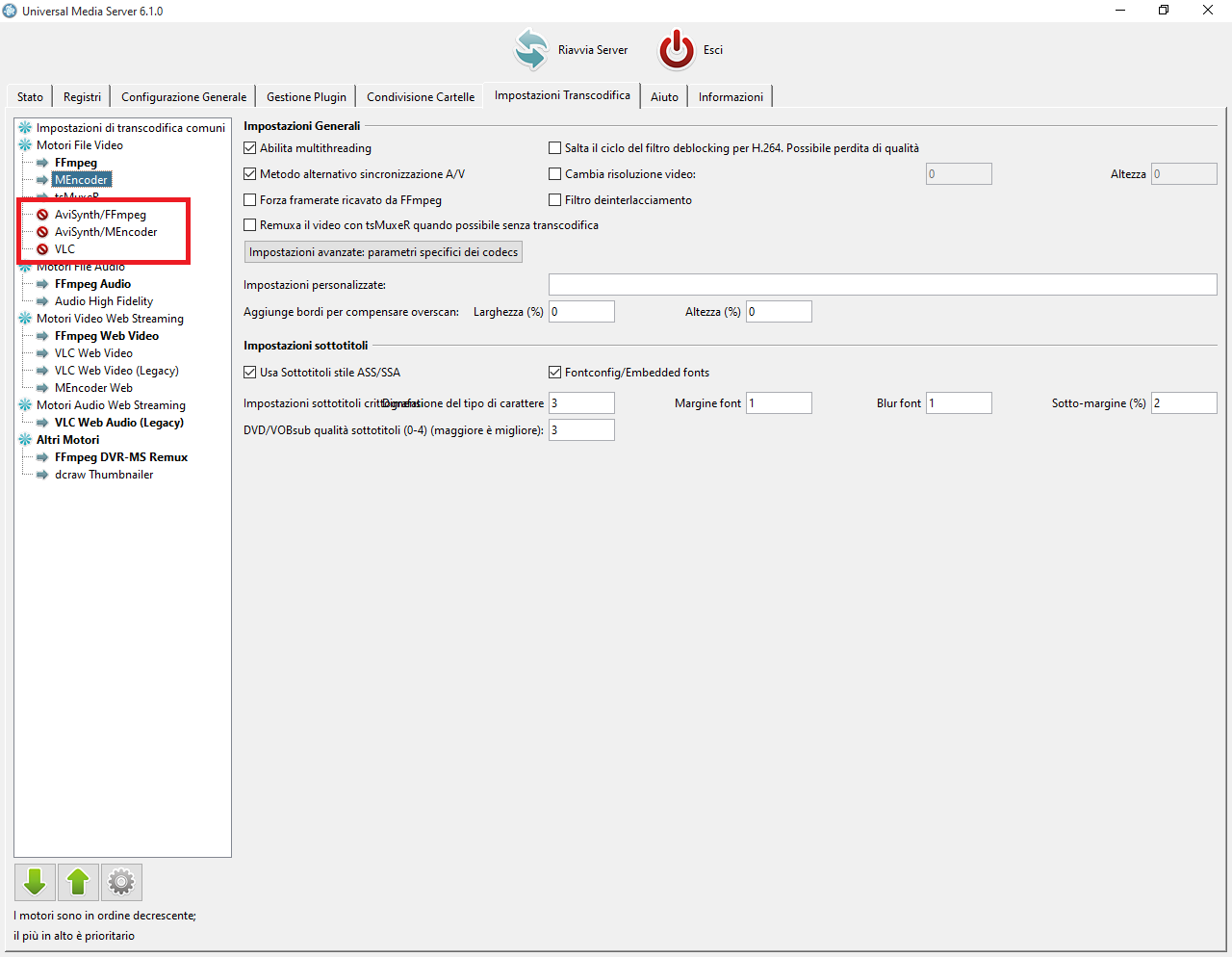Enable Salta il ciclo del filtro deblocking
This screenshot has height=957, width=1232.
[555, 148]
